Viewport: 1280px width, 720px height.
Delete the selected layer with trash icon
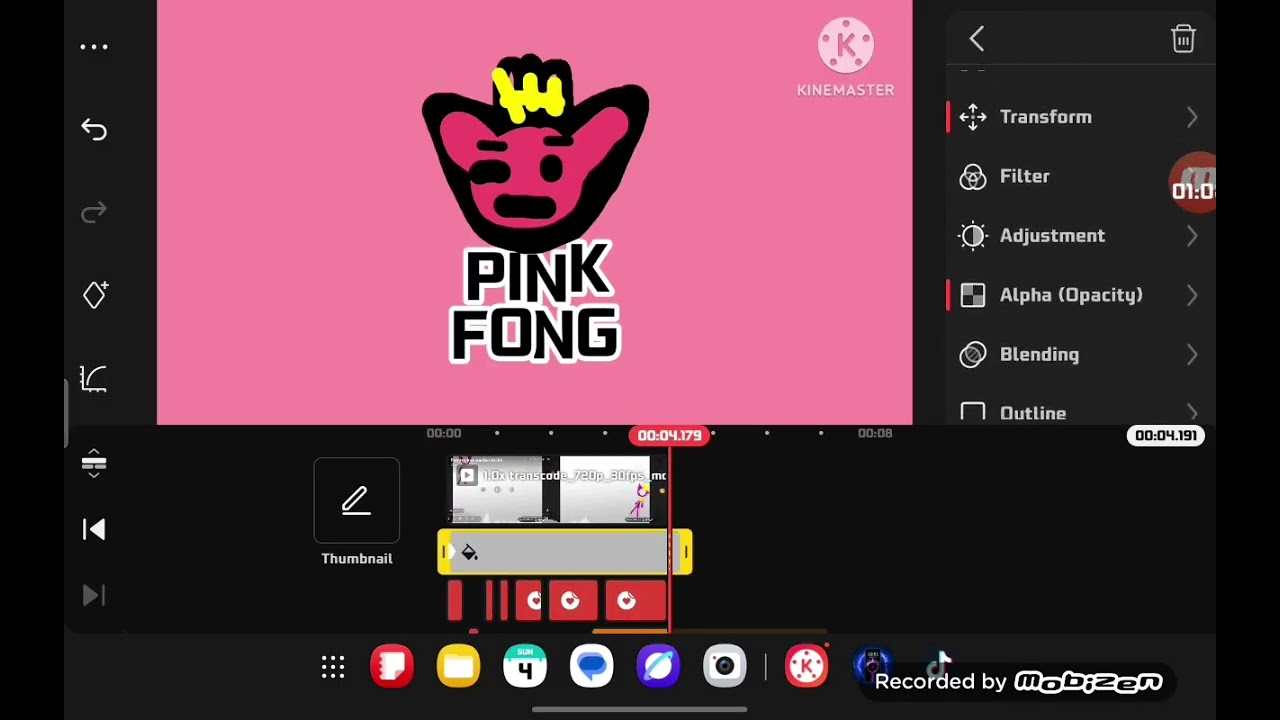tap(1183, 39)
